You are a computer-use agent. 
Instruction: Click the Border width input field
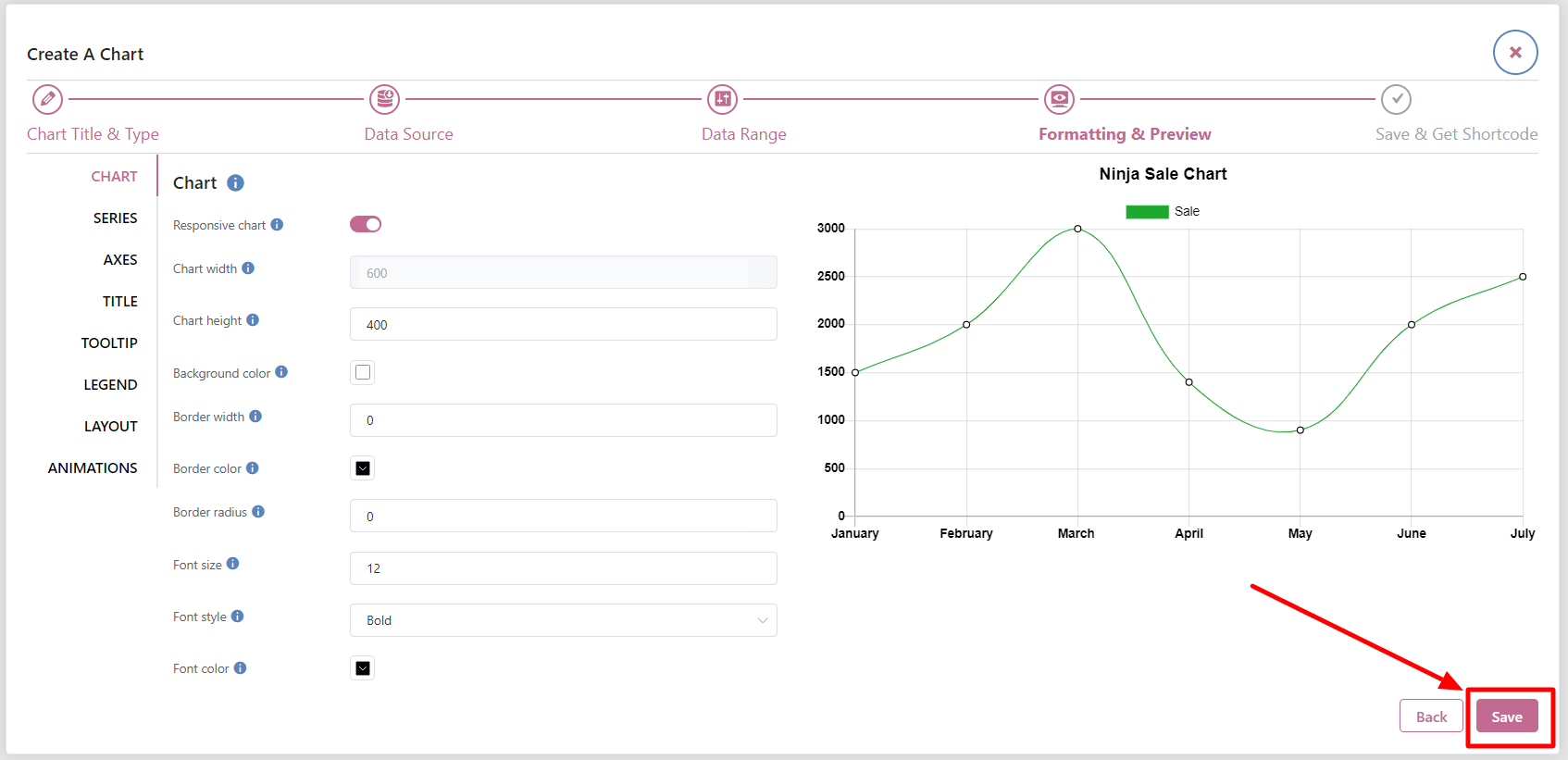pos(563,420)
